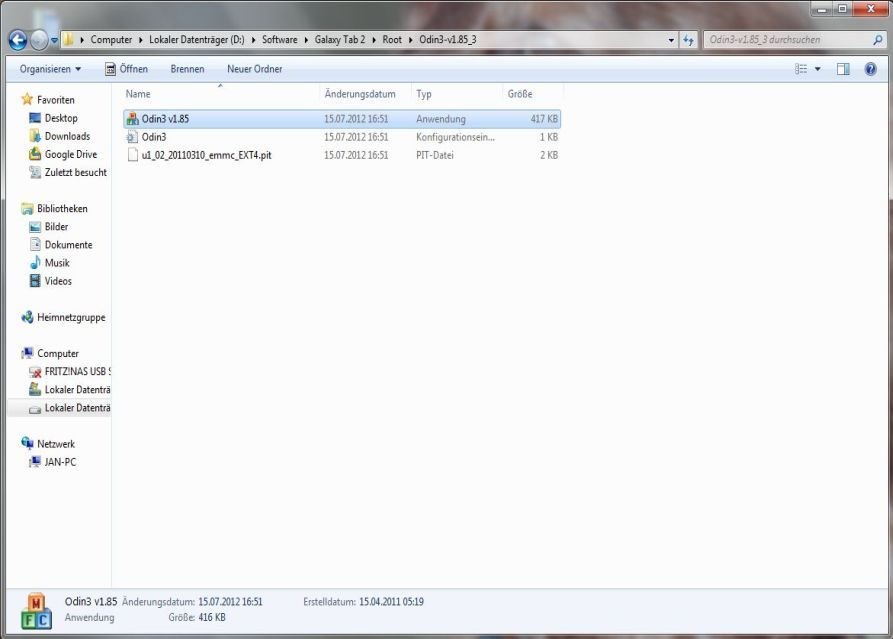Viewport: 893px width, 639px height.
Task: Select the Odin3 v1.85 application icon
Action: pos(133,119)
